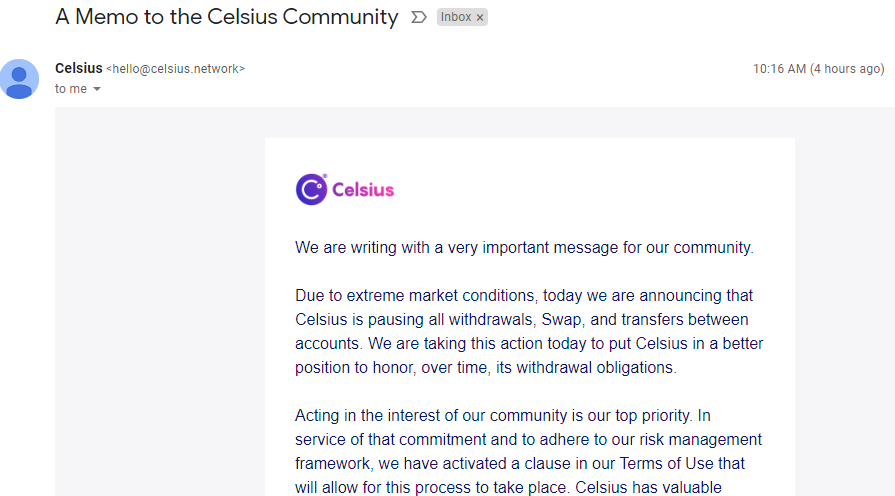Click the word 'Swap' in the memo
Screen dimensions: 895x496
[580, 320]
